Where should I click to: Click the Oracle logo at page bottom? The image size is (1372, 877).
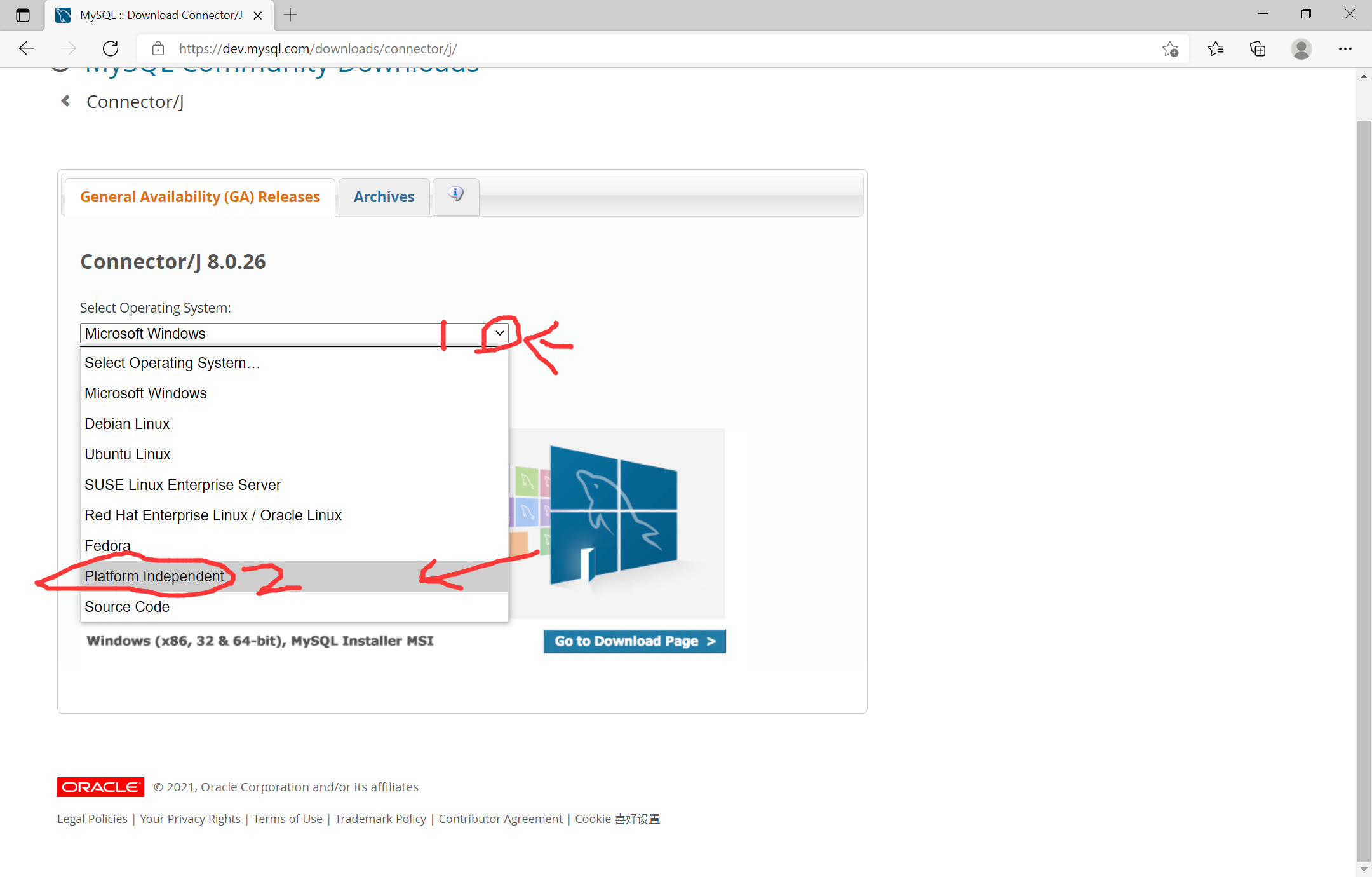[100, 786]
